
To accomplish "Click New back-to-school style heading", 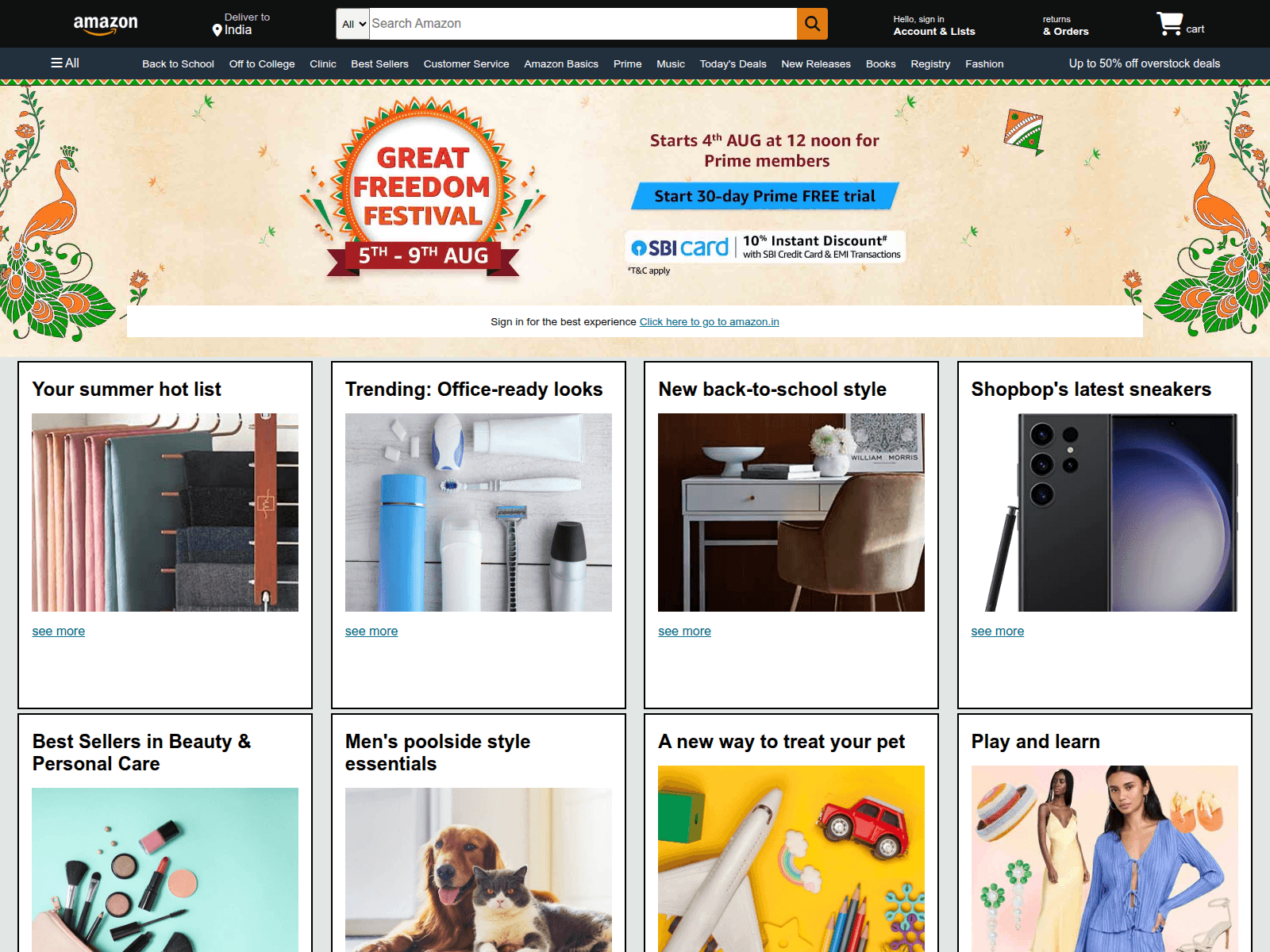I will [772, 390].
